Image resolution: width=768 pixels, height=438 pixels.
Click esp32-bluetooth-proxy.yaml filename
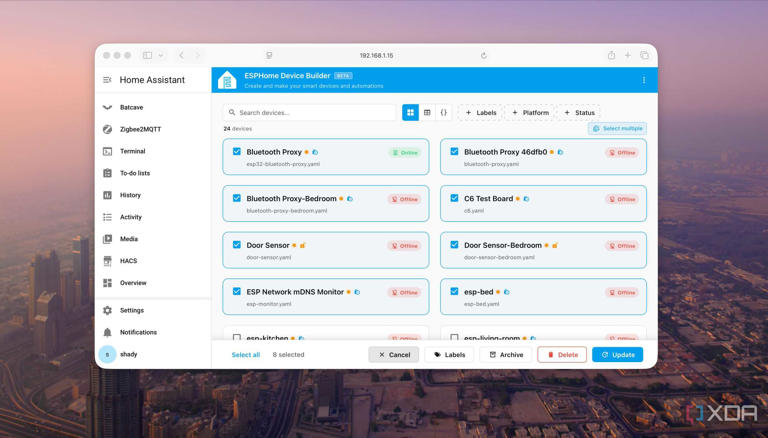[x=283, y=164]
